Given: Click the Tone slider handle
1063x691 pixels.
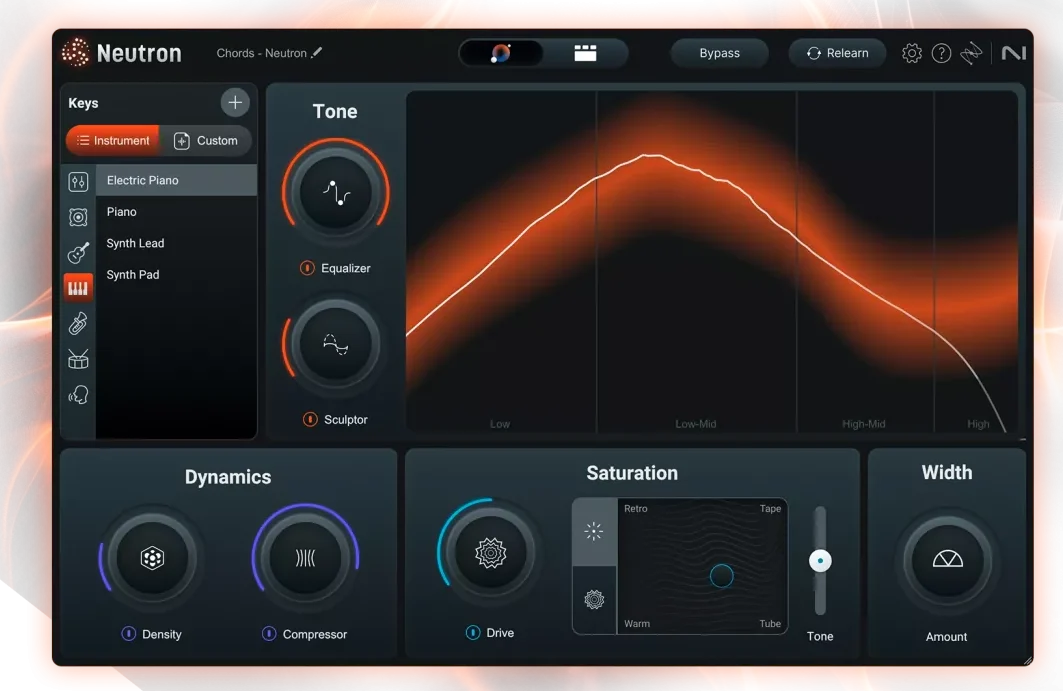Looking at the screenshot, I should [x=820, y=561].
